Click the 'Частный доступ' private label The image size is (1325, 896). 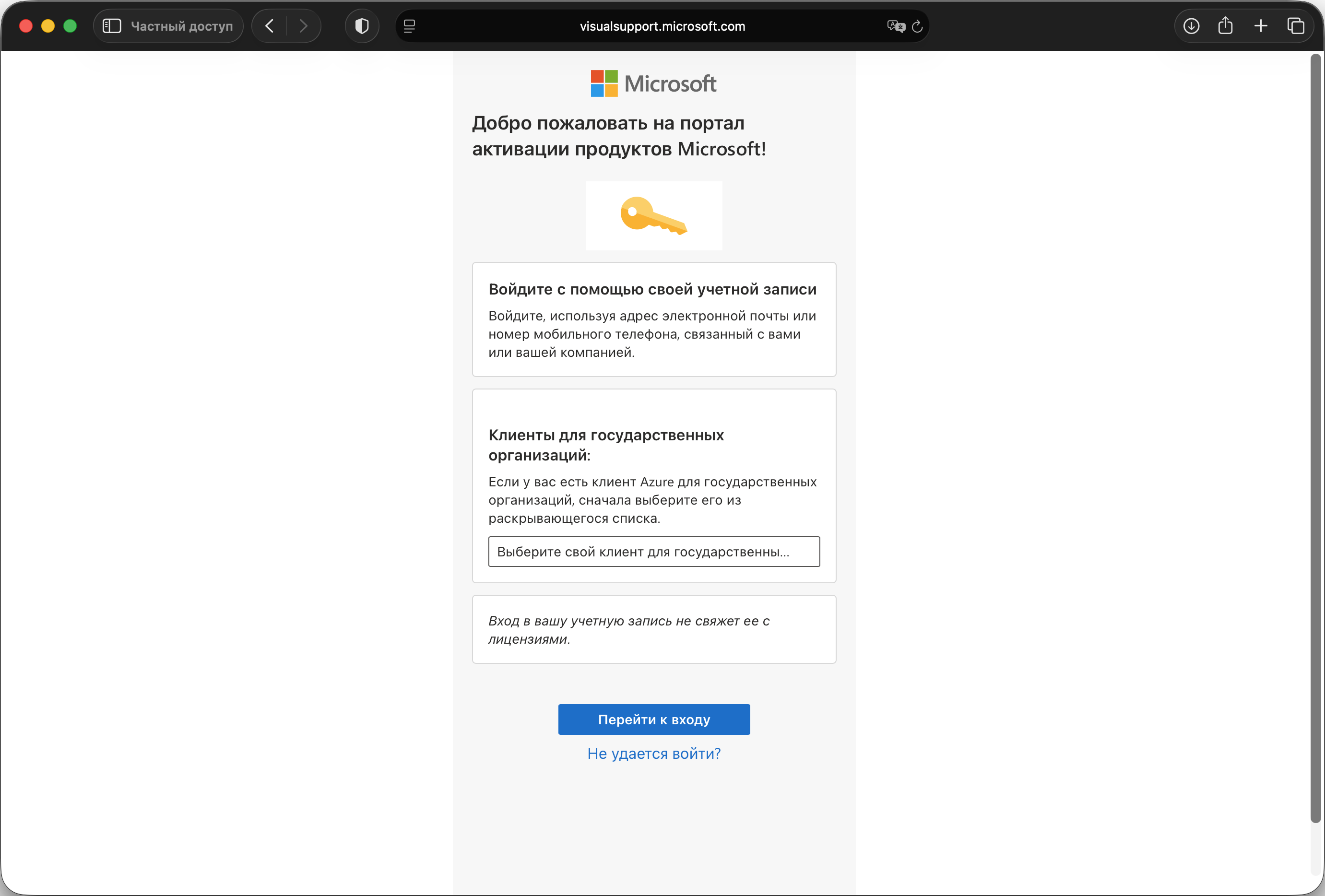182,26
